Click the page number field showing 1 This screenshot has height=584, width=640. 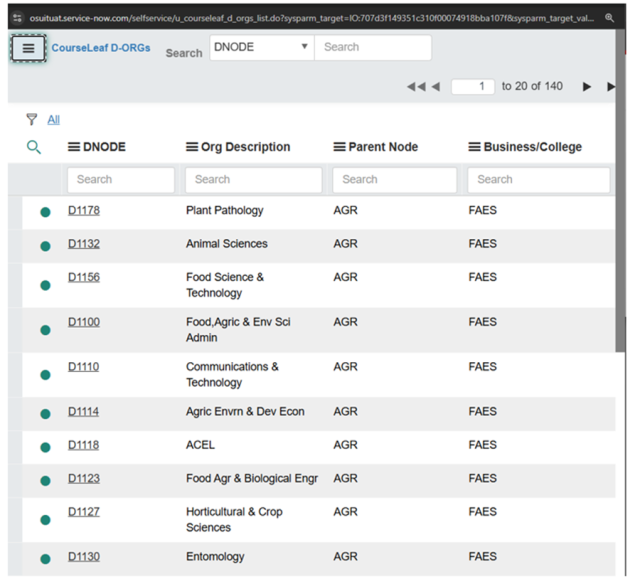click(x=473, y=87)
